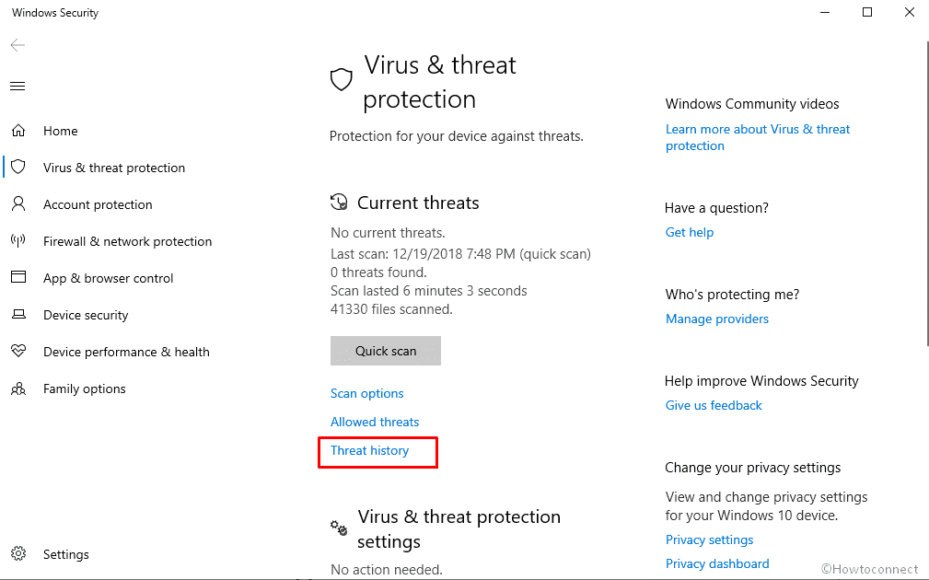Open Firewall & network protection section
The width and height of the screenshot is (929, 580).
point(127,241)
